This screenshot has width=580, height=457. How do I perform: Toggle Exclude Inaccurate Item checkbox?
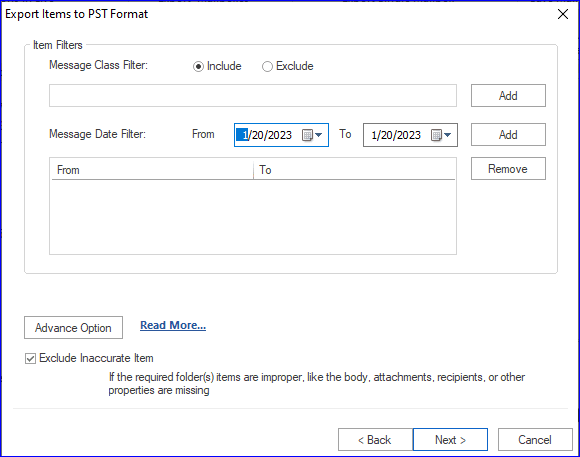[30, 359]
